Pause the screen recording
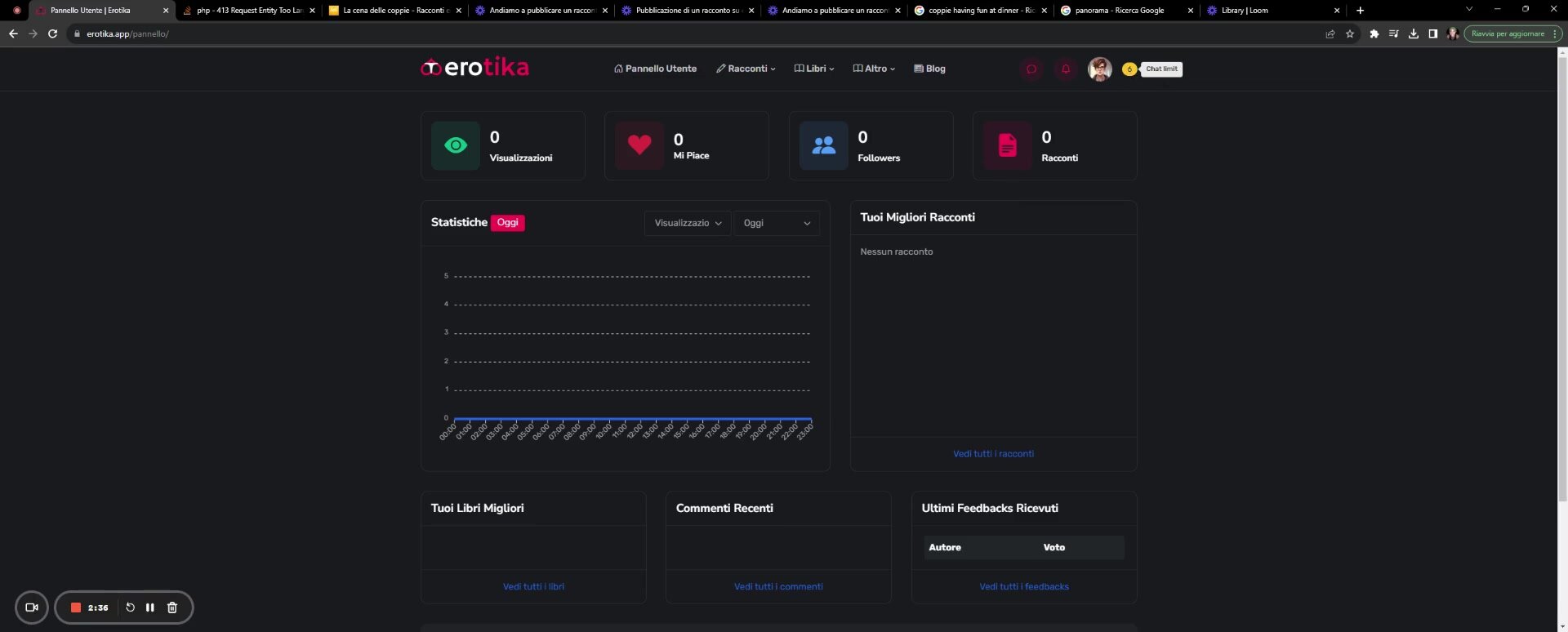 150,608
